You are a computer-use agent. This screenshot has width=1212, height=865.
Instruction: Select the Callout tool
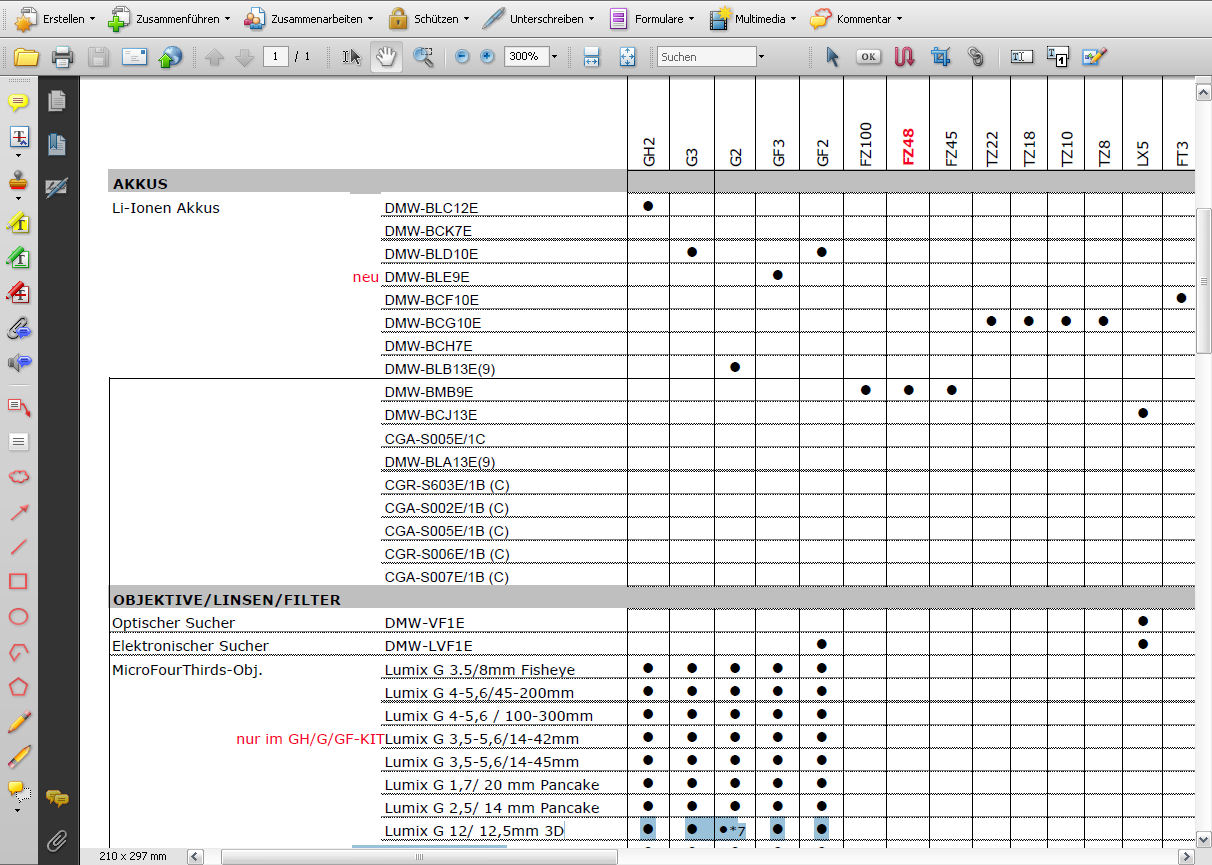[18, 406]
